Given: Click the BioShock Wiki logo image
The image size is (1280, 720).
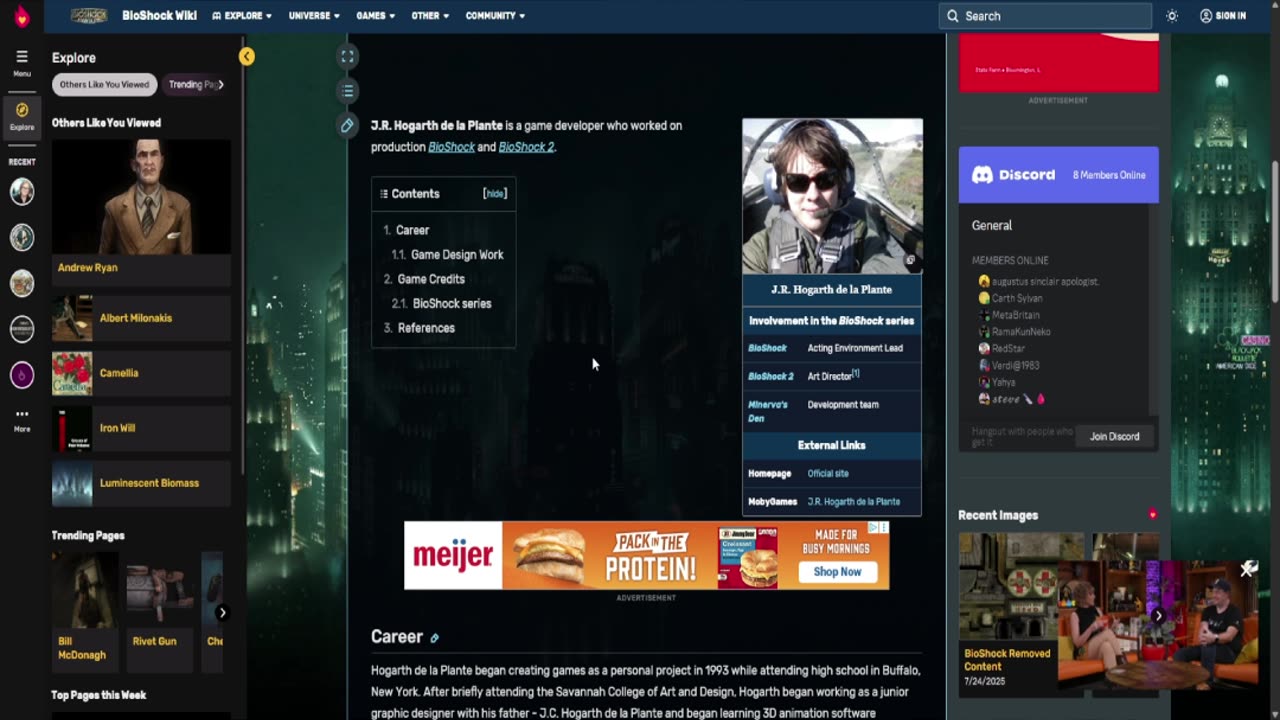Looking at the screenshot, I should click(90, 16).
